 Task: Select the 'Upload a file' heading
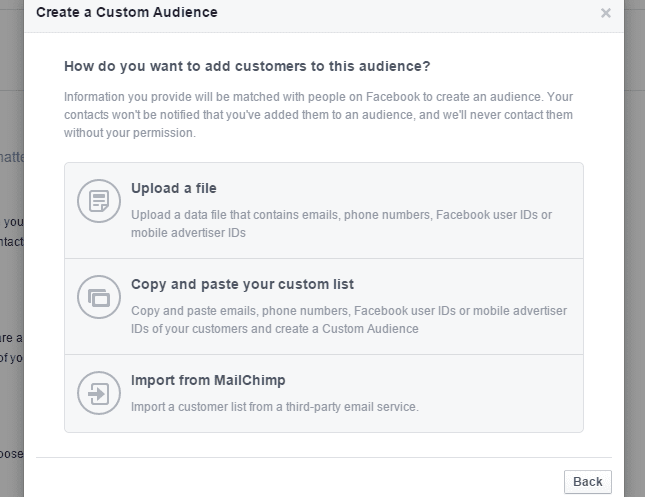[174, 188]
